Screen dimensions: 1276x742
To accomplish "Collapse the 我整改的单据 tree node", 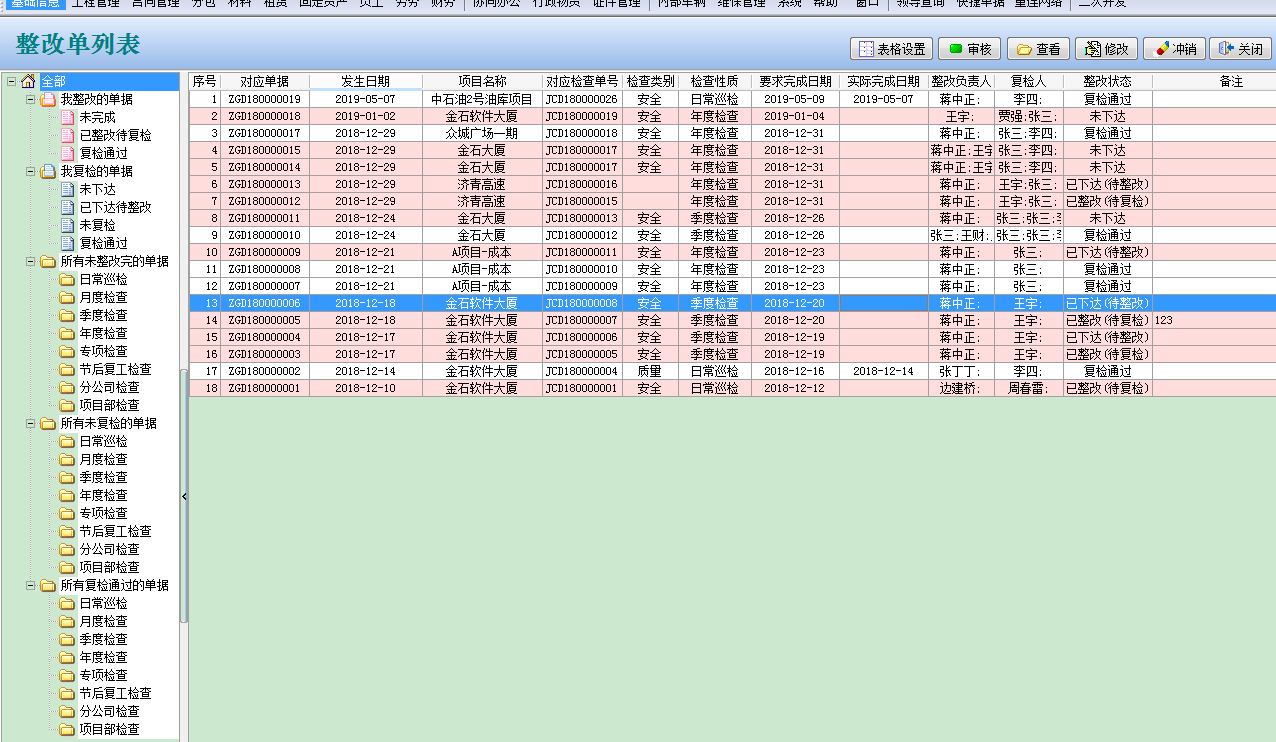I will click(30, 100).
